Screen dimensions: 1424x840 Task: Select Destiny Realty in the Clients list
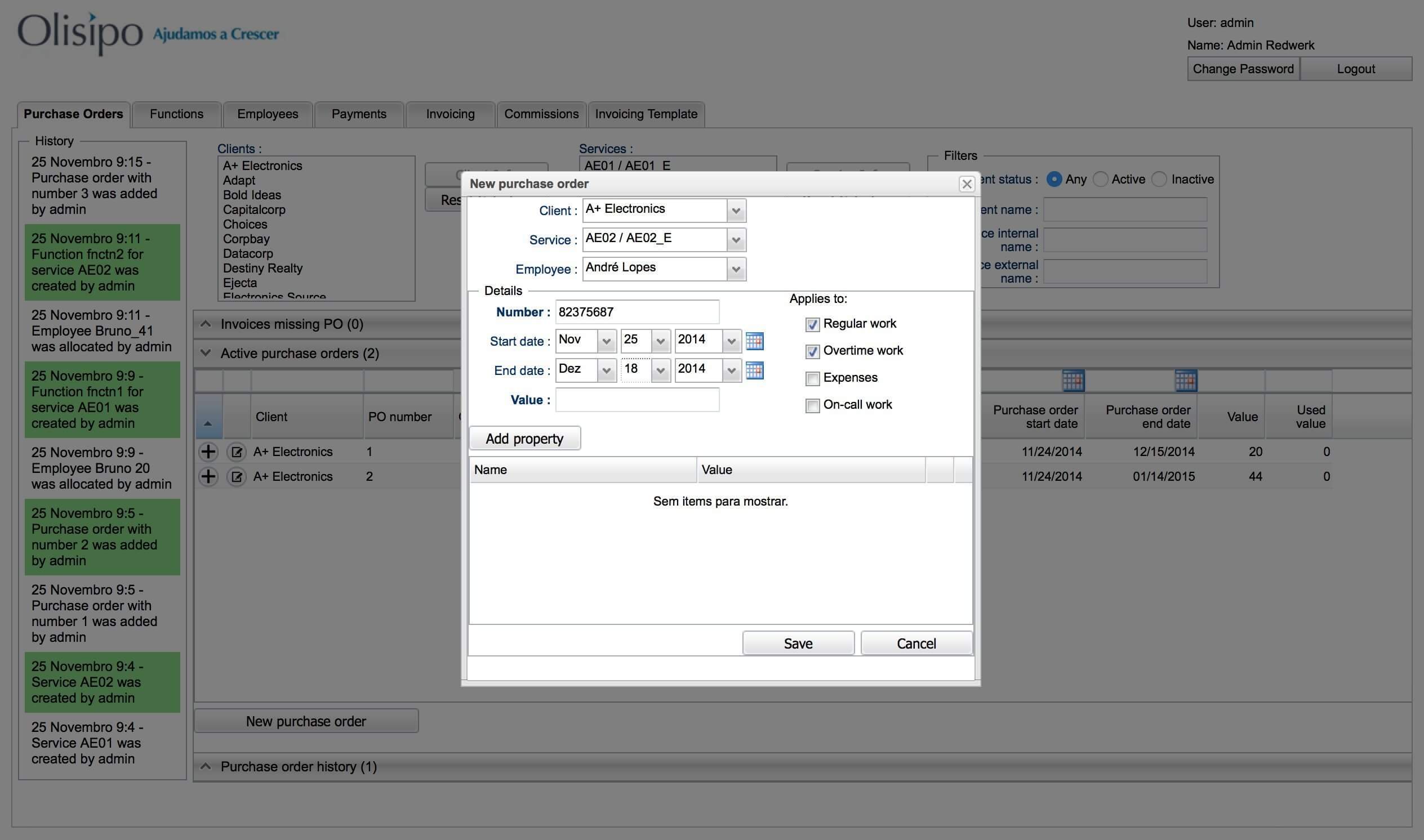262,269
